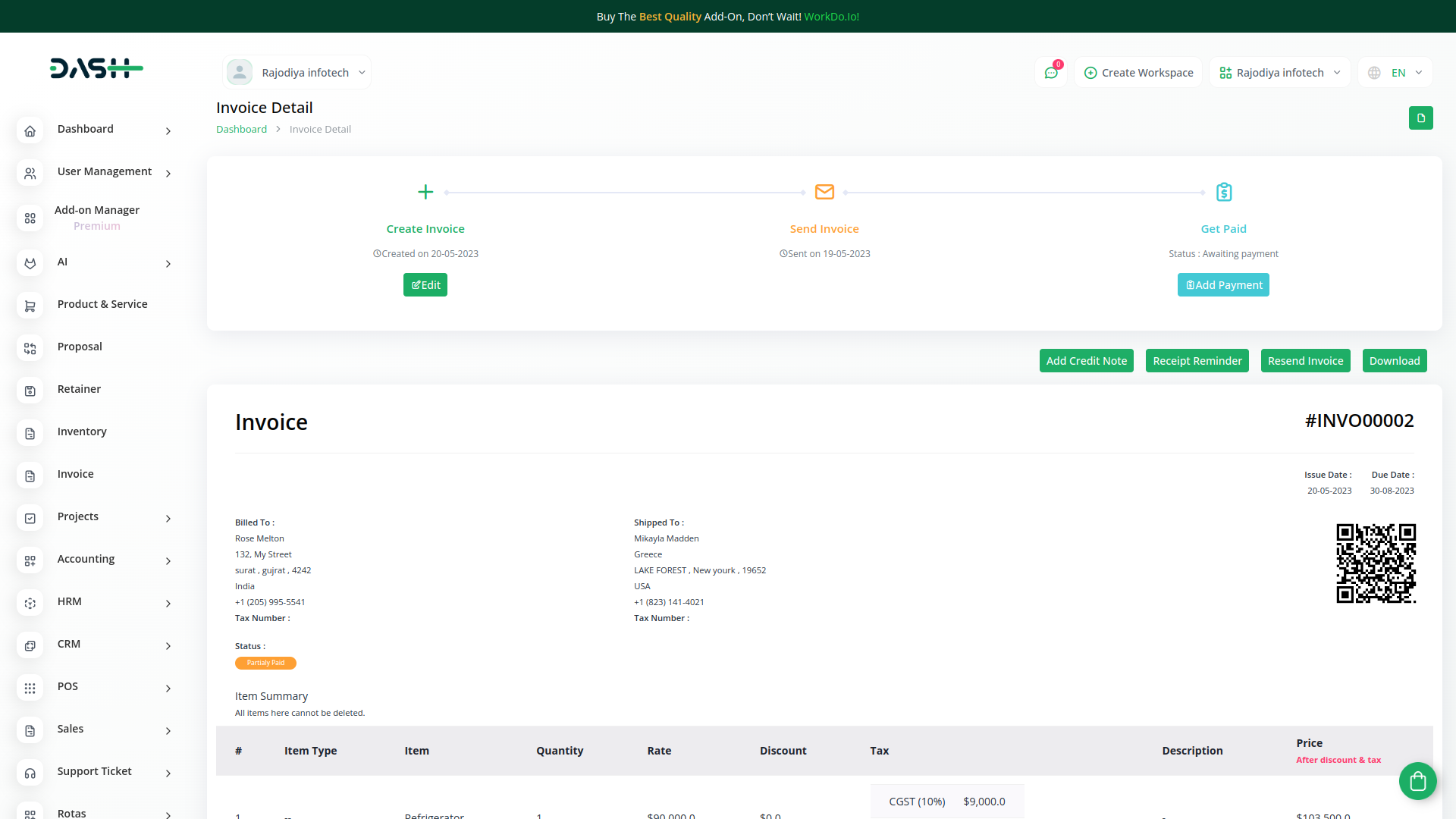Click the green document icon button
Viewport: 1456px width, 819px height.
(x=1420, y=118)
